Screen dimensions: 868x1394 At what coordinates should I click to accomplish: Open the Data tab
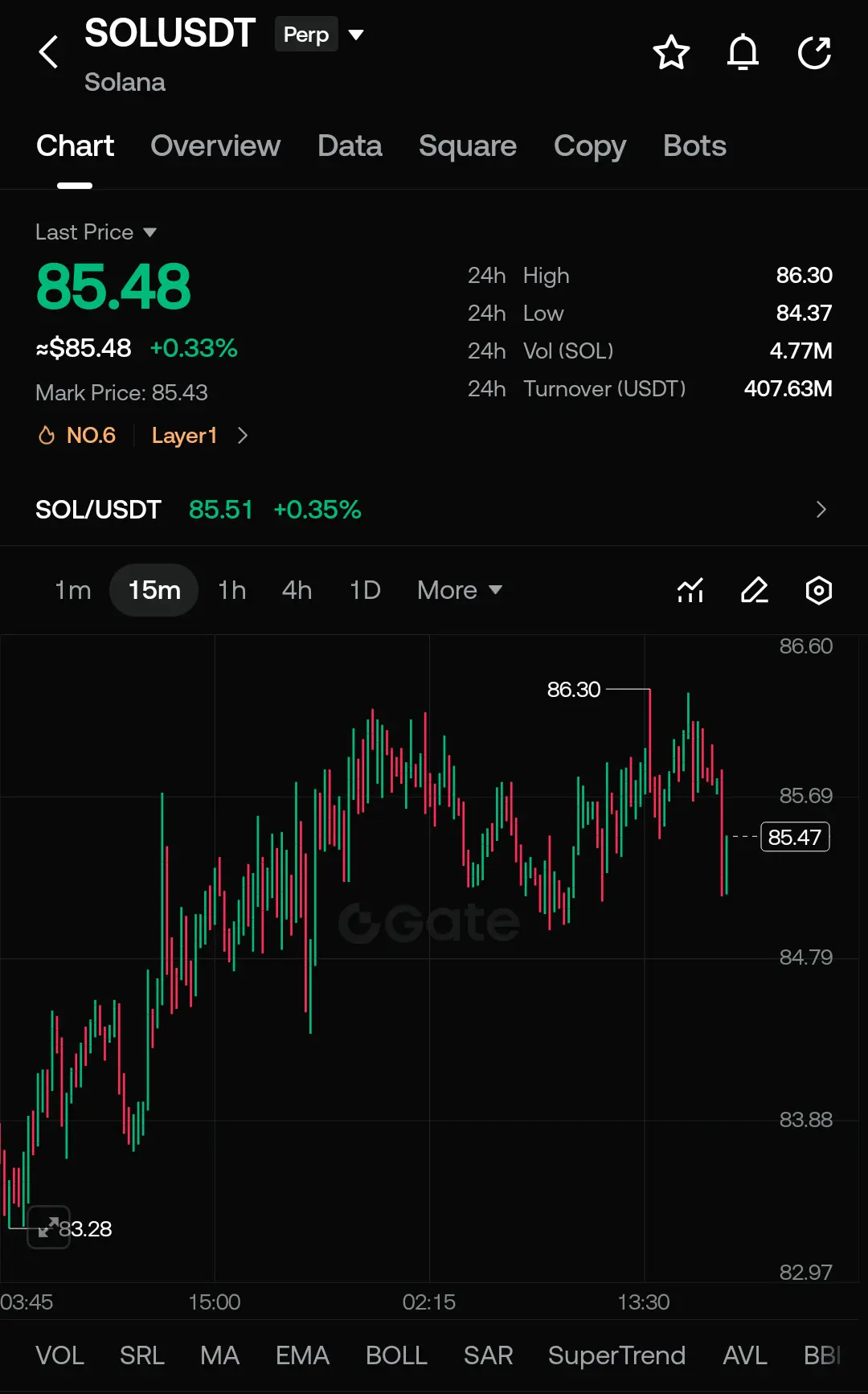350,146
